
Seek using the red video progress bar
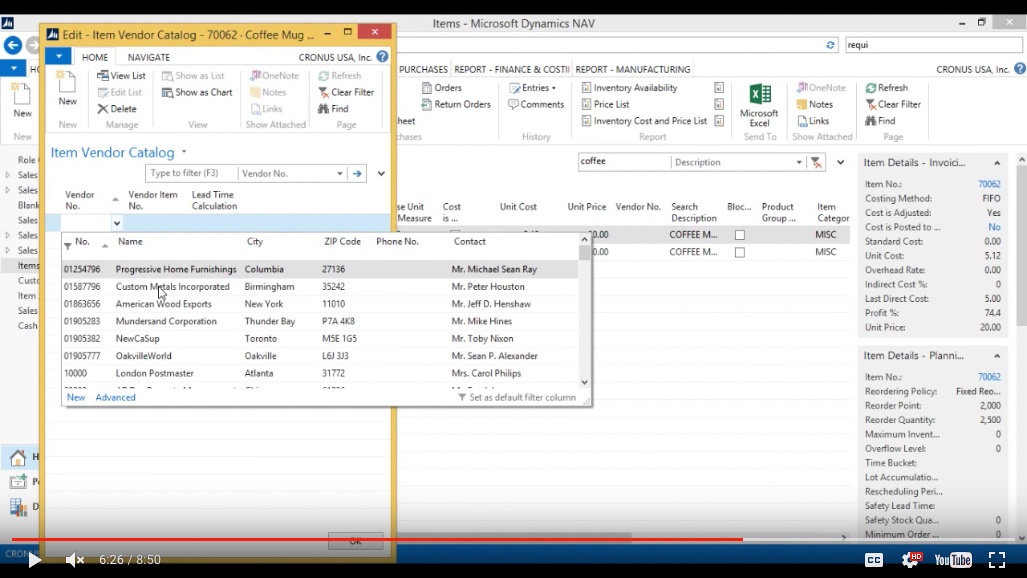(377, 539)
